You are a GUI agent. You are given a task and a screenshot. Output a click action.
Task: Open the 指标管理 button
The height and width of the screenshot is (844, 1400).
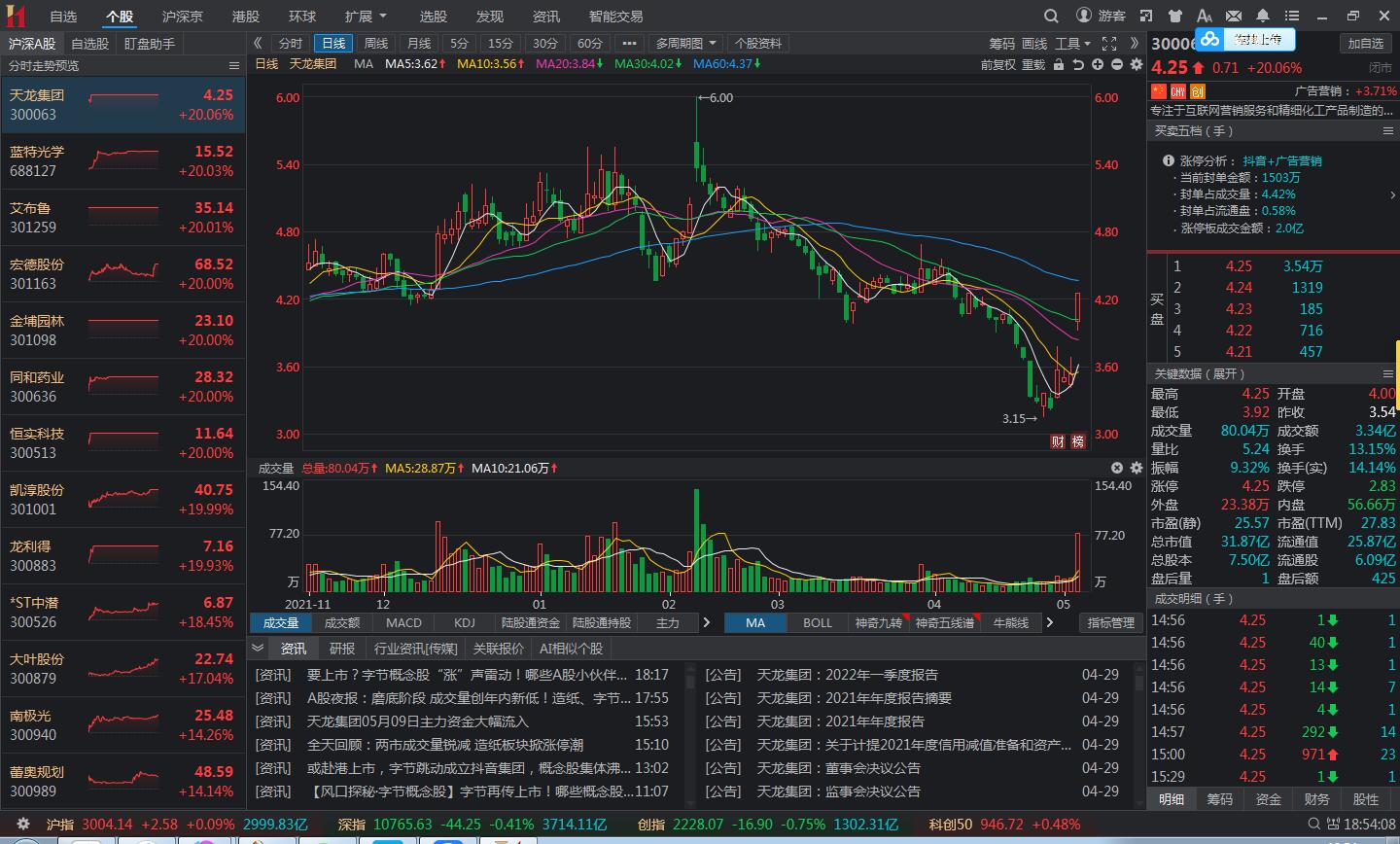click(1110, 622)
